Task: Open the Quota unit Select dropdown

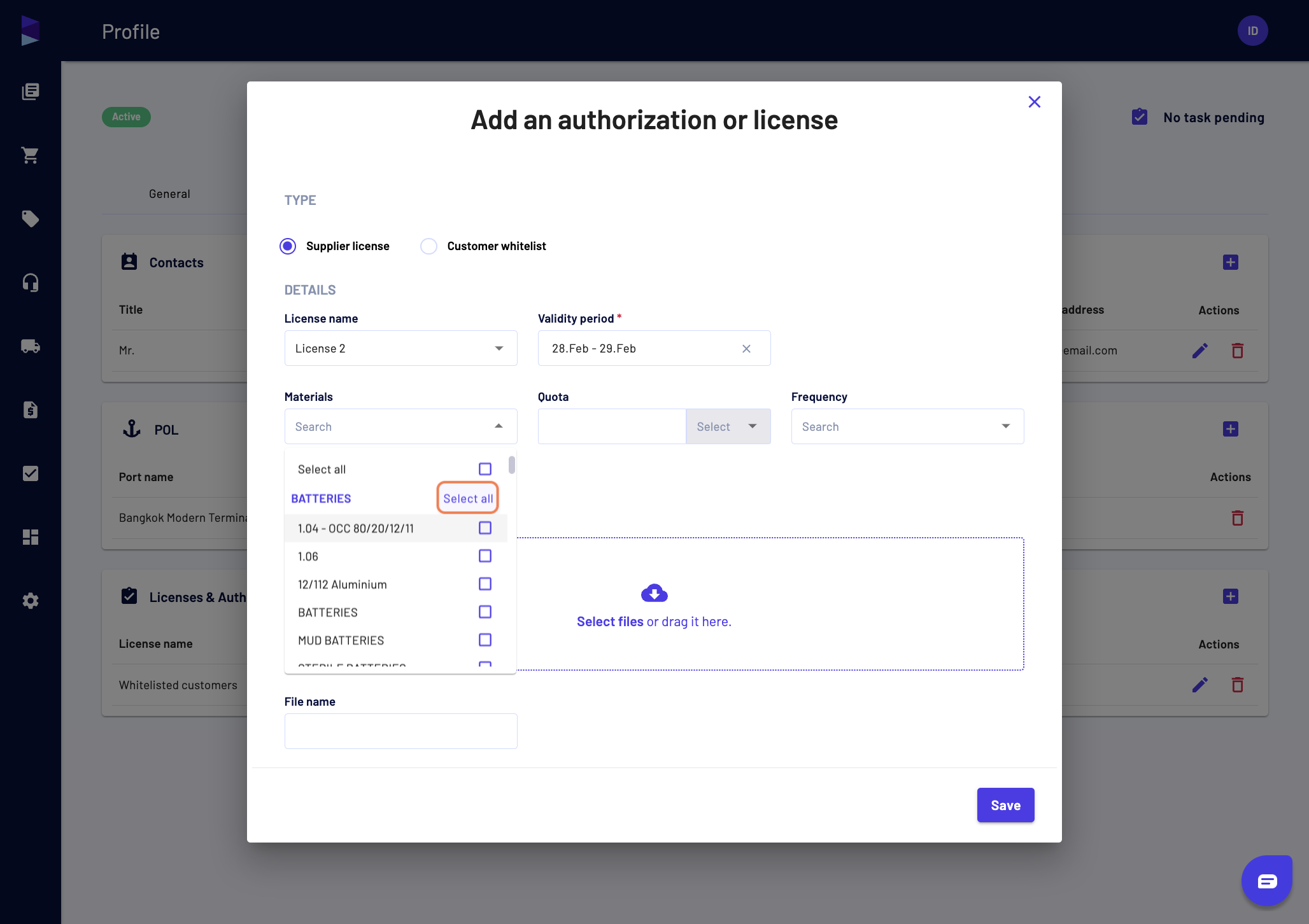Action: 728,426
